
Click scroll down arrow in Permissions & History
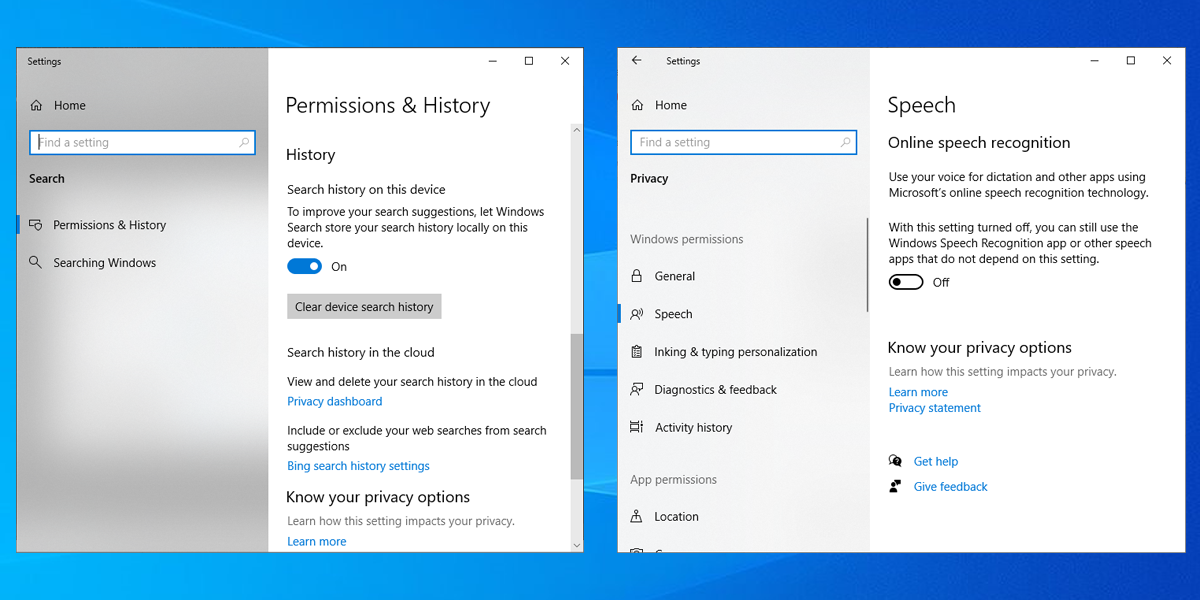click(x=576, y=545)
